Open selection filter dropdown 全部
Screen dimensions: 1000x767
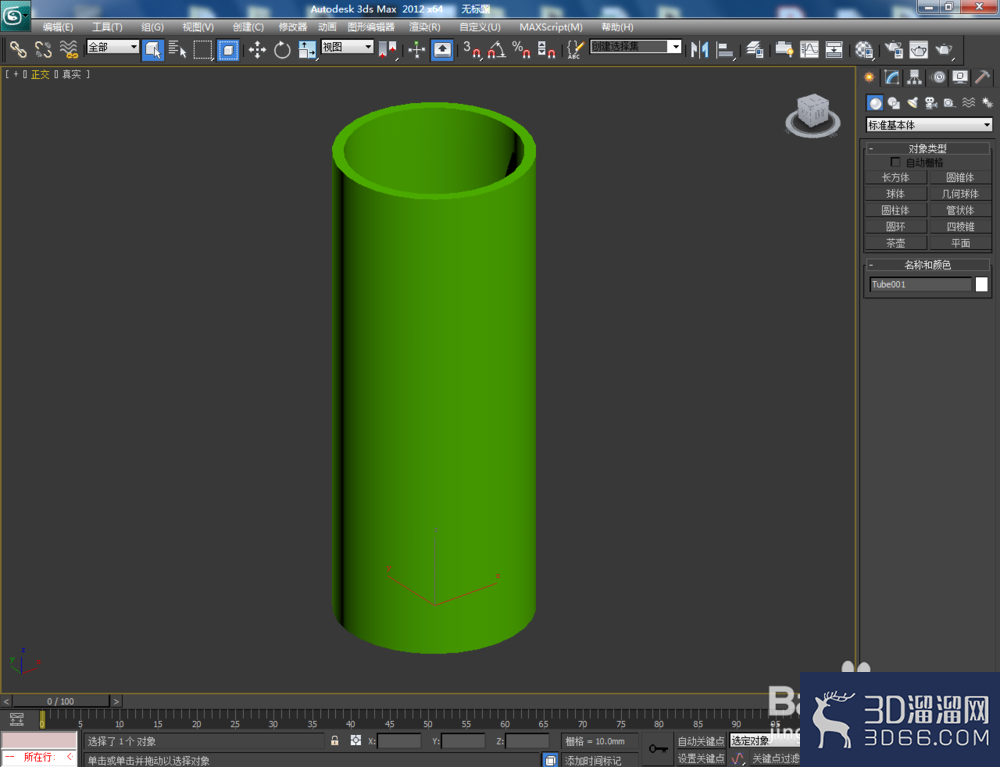point(112,47)
